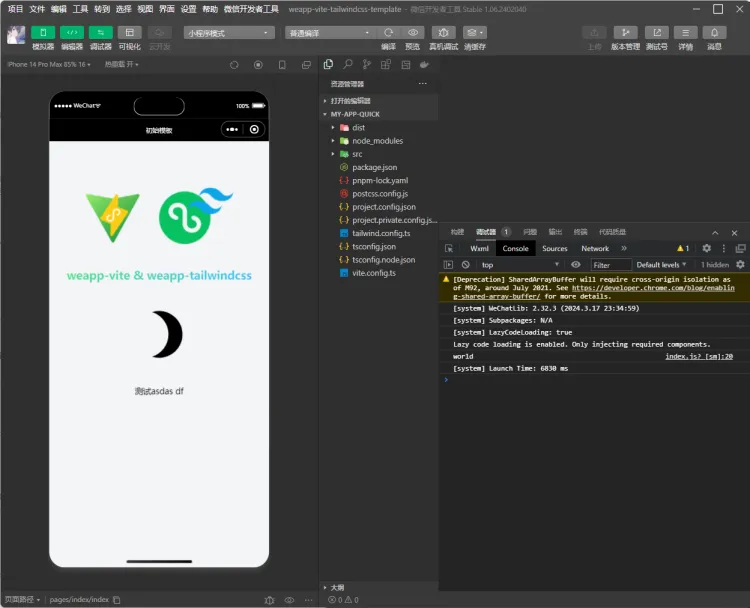
Task: Expand the src folder
Action: tap(379, 154)
